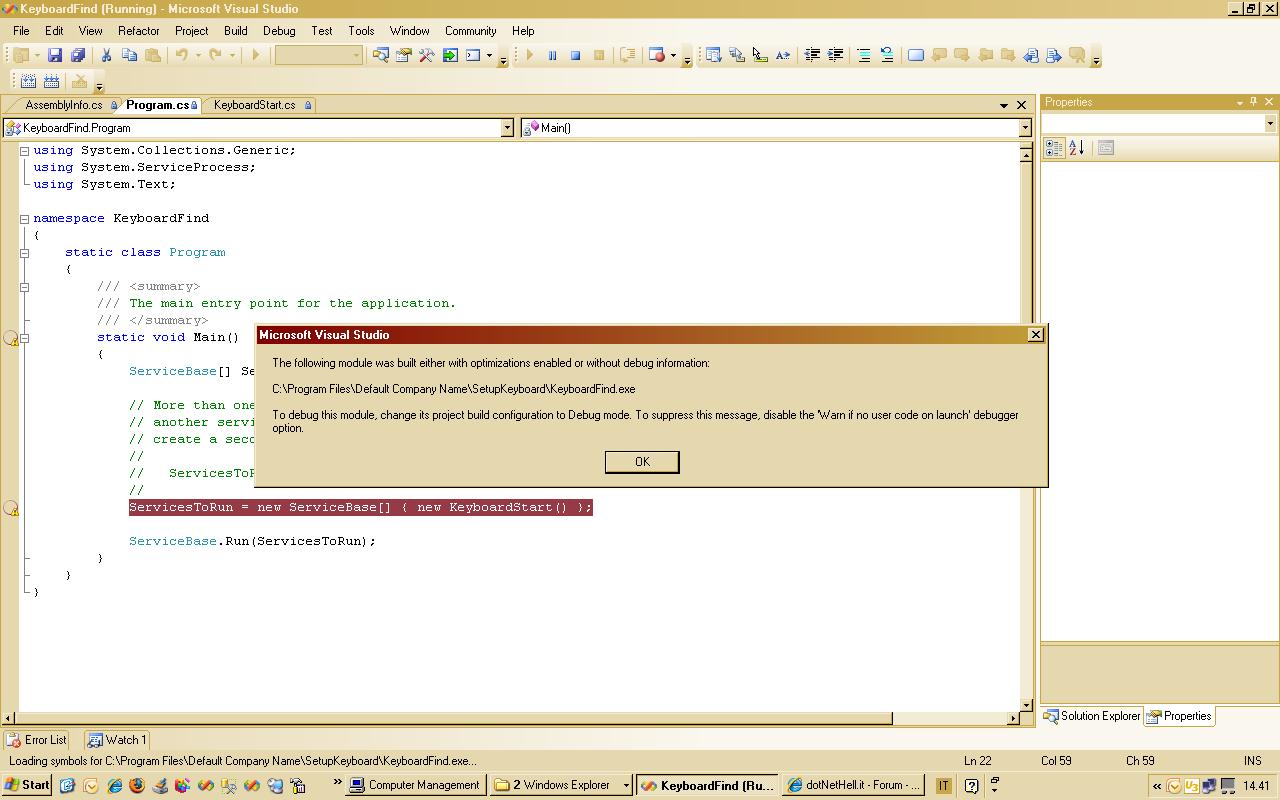
Task: Click the Continue debugging play icon
Action: pyautogui.click(x=529, y=55)
